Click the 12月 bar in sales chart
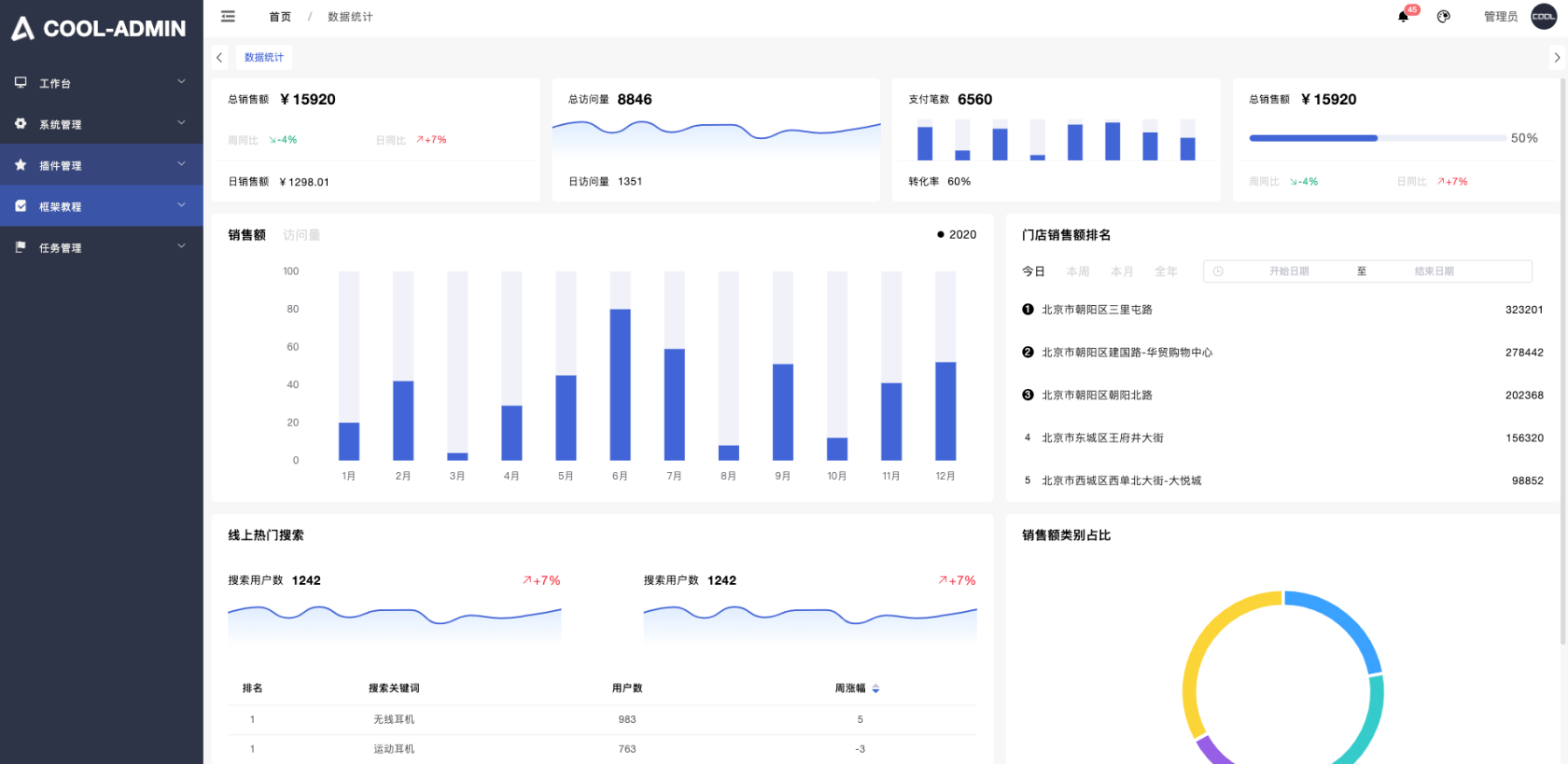 (945, 410)
